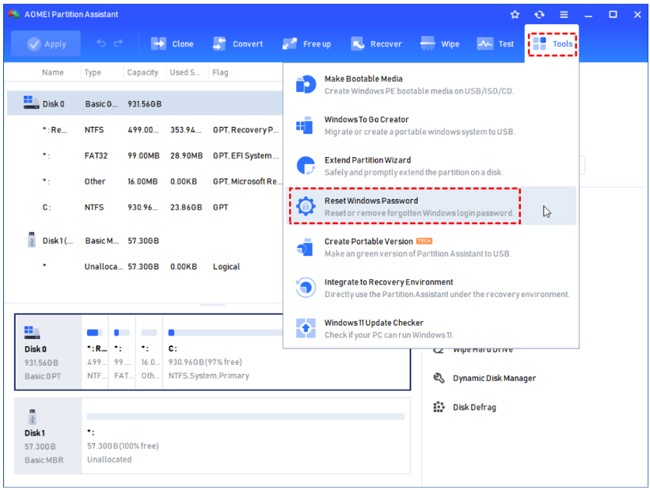Select Windows To Go Creator

click(x=431, y=125)
